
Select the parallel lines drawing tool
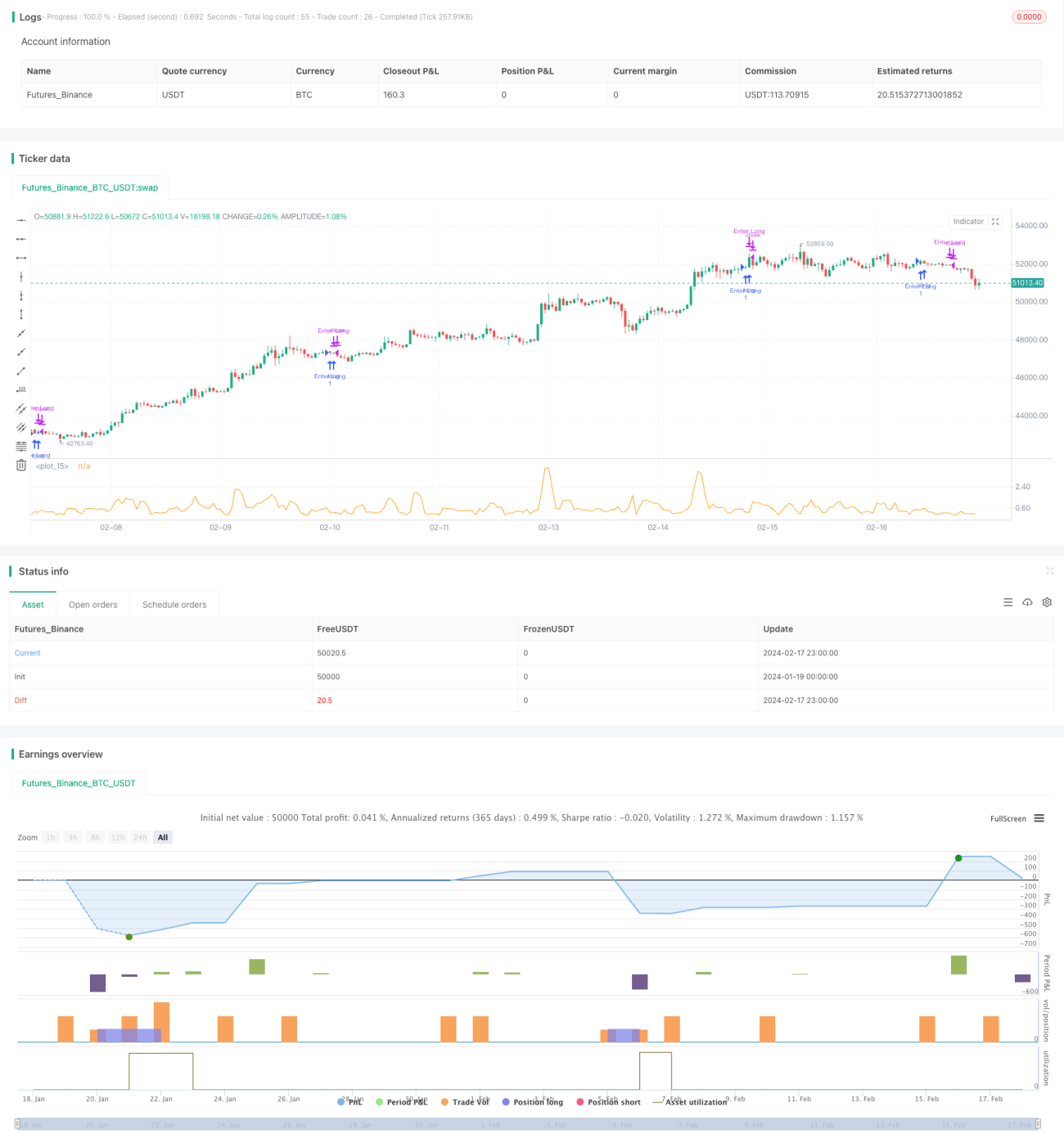pyautogui.click(x=21, y=427)
